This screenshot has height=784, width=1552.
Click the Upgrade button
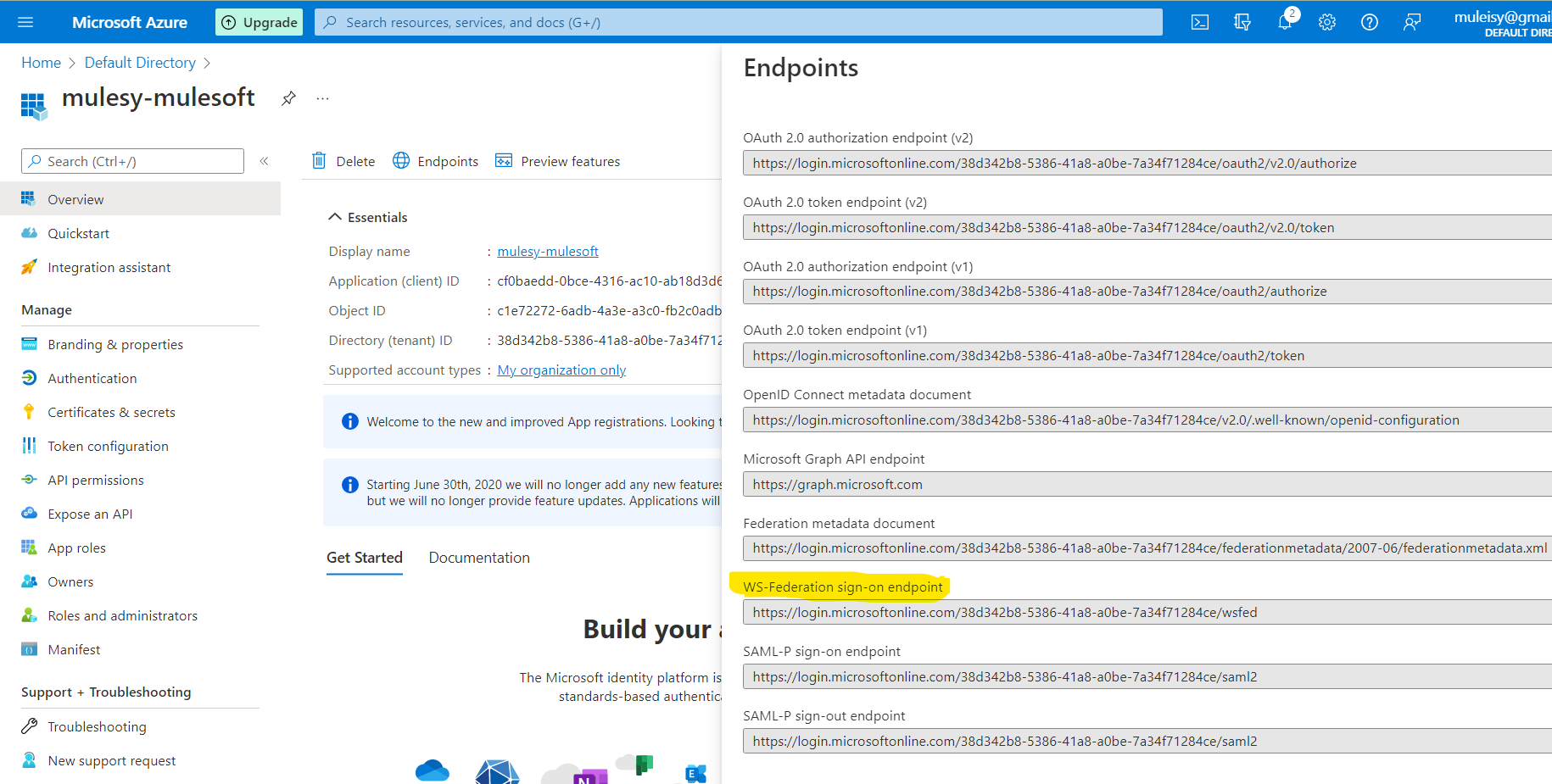(260, 23)
